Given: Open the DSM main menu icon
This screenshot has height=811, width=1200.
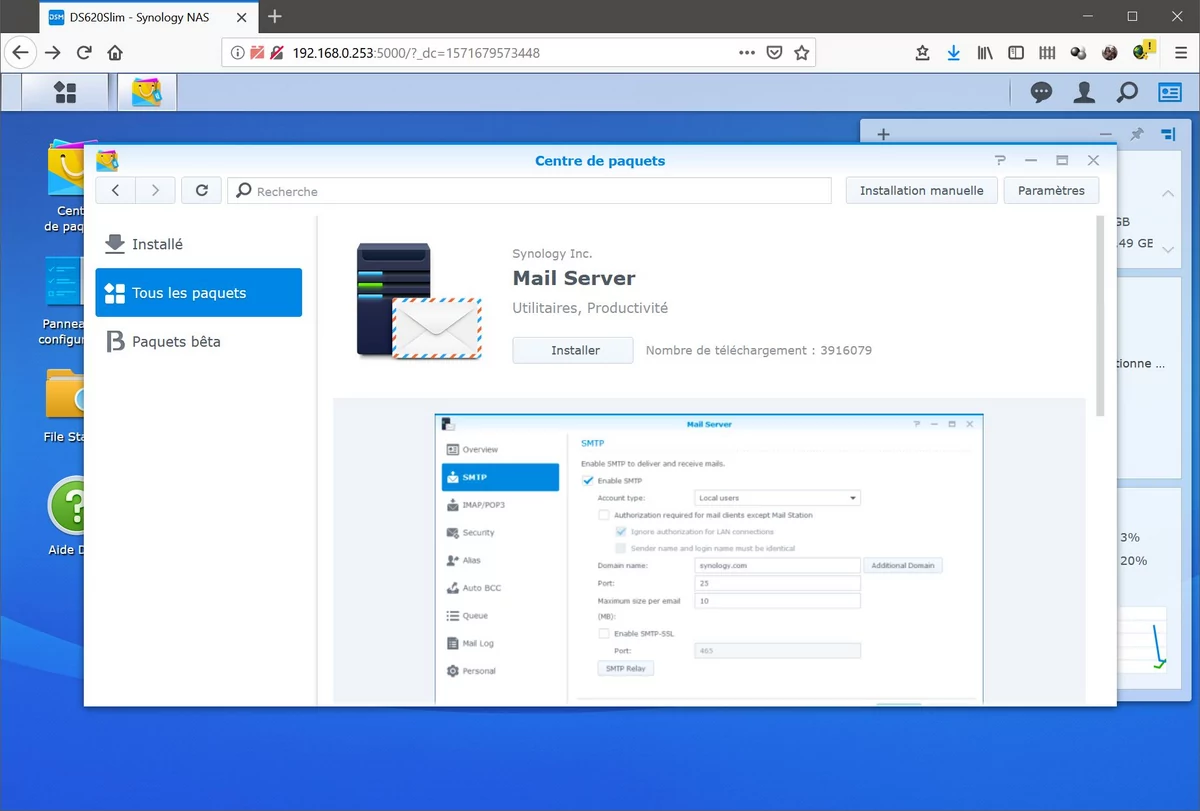Looking at the screenshot, I should [65, 93].
